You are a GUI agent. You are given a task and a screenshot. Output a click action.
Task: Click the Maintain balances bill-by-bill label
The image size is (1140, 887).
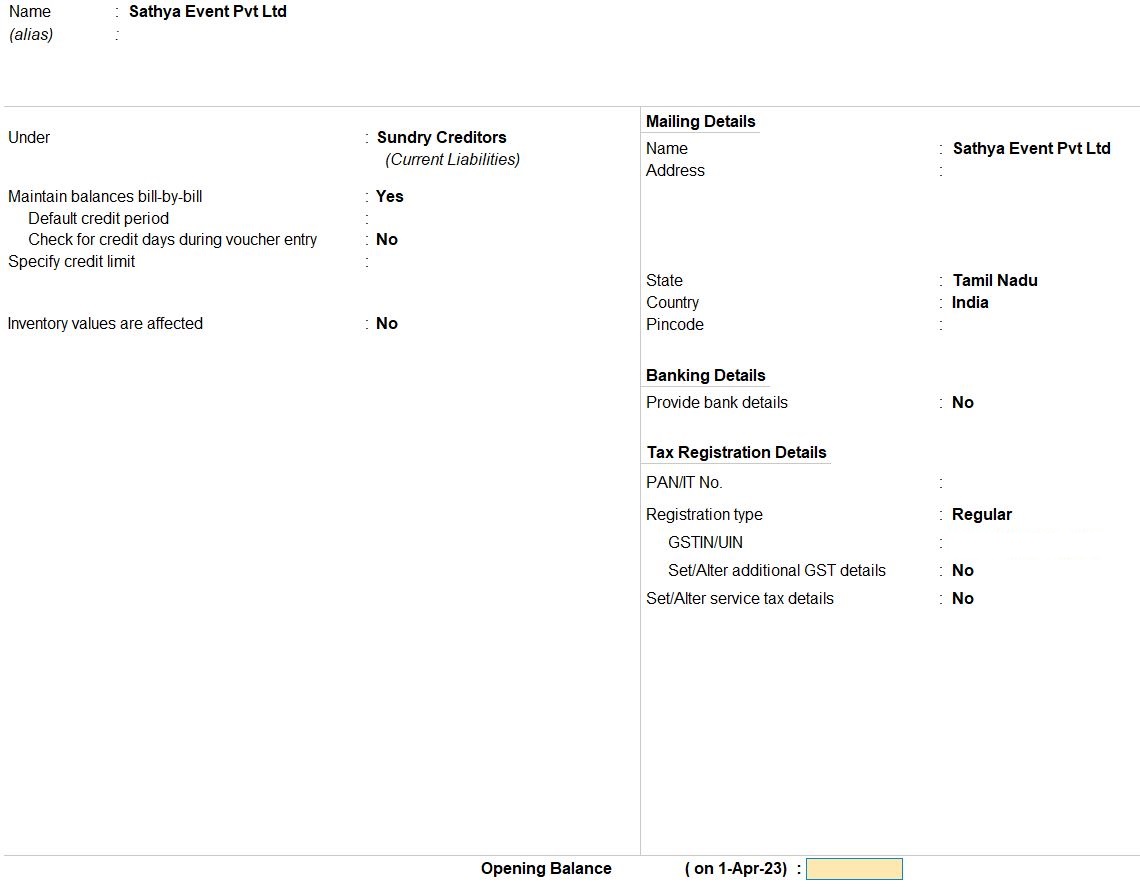105,196
